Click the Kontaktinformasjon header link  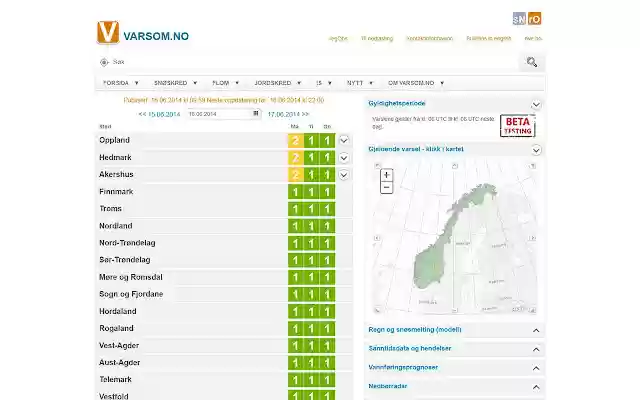click(429, 38)
